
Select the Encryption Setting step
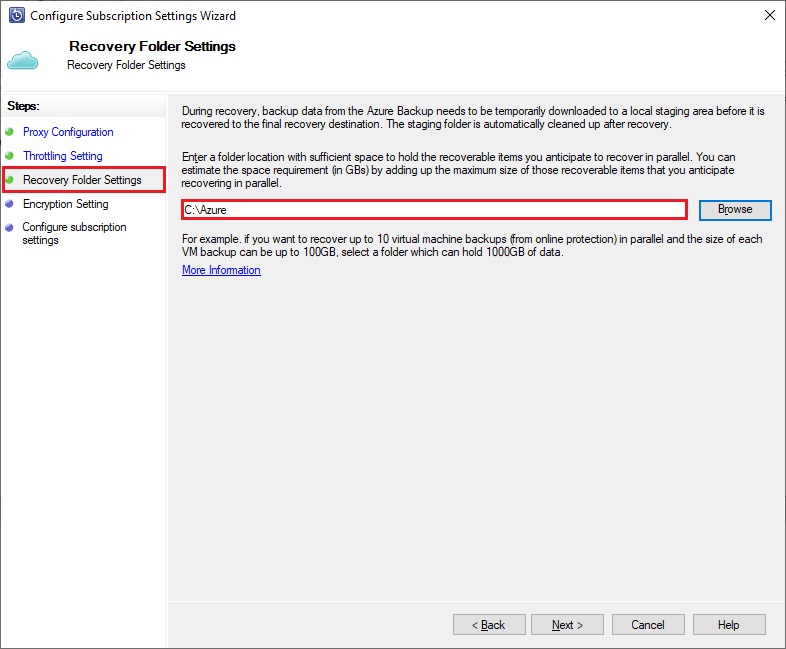(x=66, y=204)
